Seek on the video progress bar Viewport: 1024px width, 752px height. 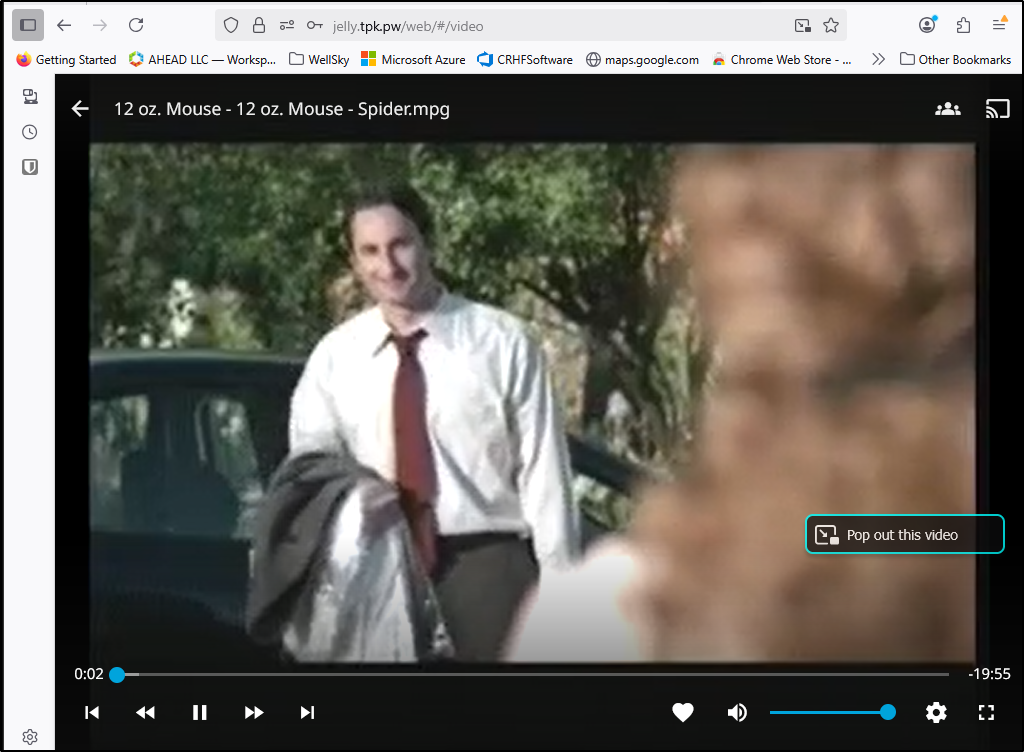532,674
